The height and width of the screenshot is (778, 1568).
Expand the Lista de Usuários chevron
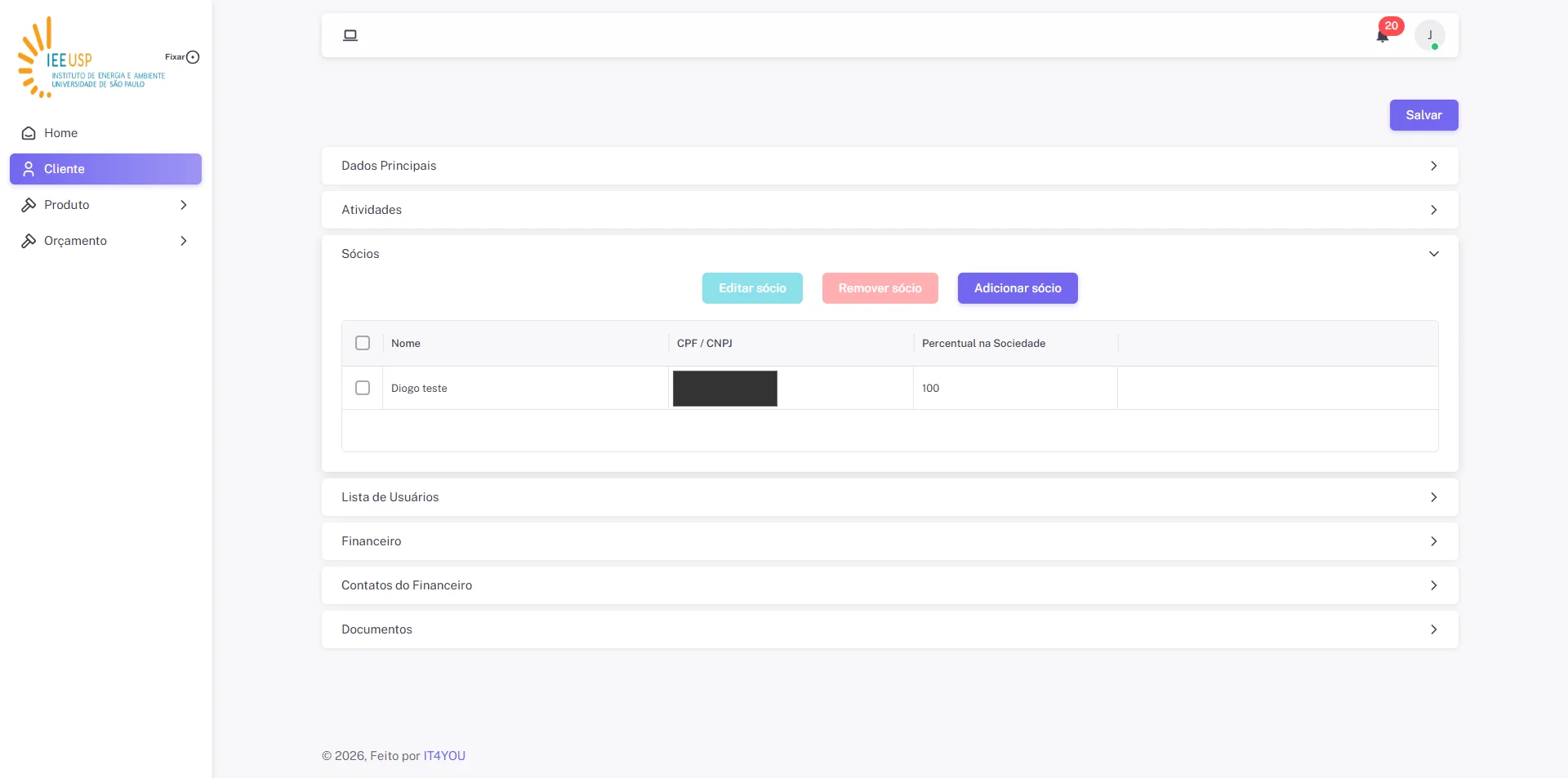(1433, 497)
